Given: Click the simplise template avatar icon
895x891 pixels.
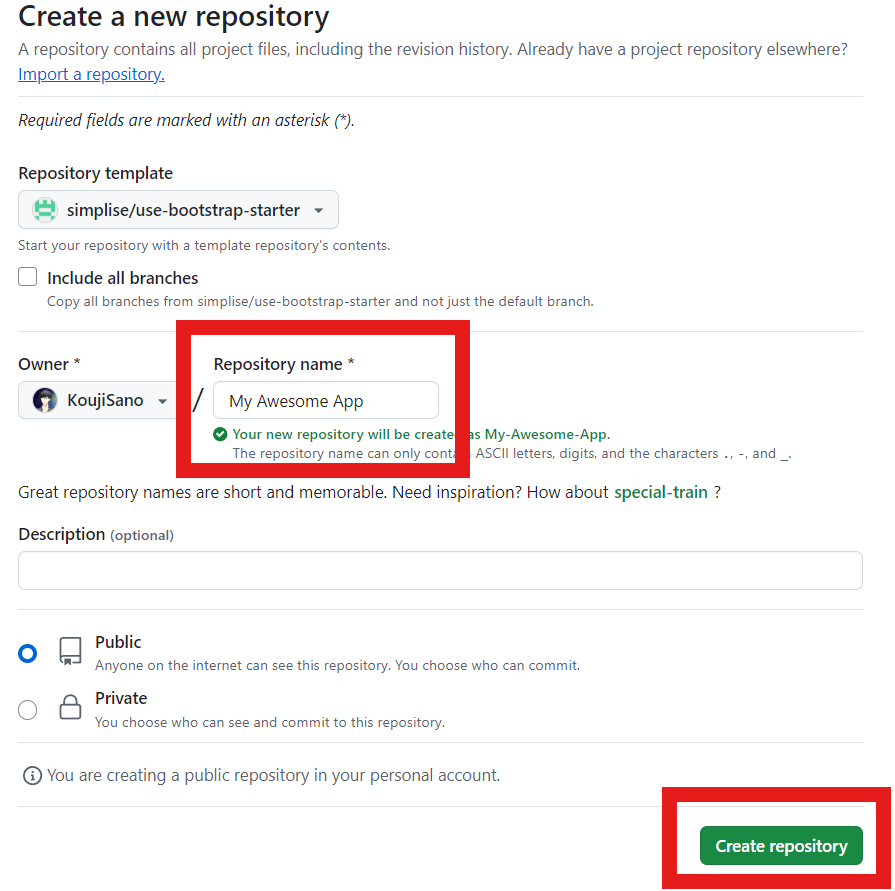Looking at the screenshot, I should click(x=44, y=209).
